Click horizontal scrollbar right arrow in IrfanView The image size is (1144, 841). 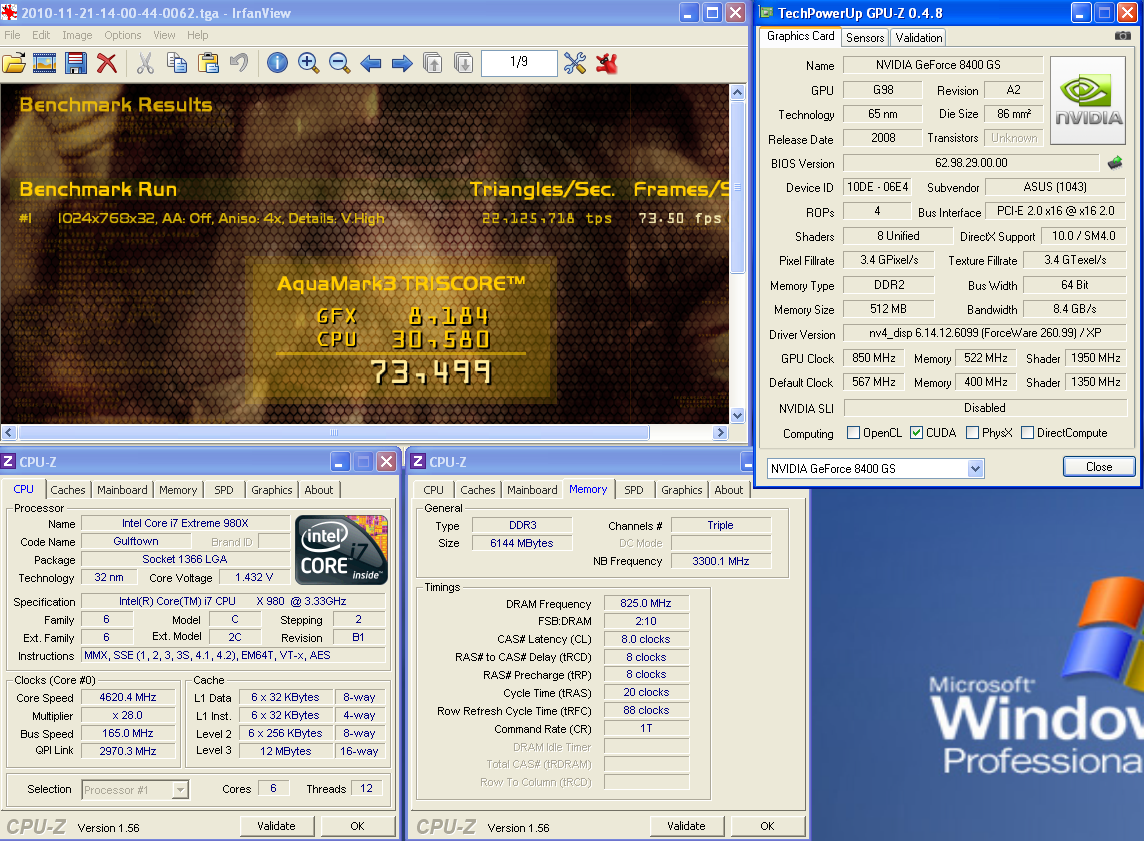point(721,433)
